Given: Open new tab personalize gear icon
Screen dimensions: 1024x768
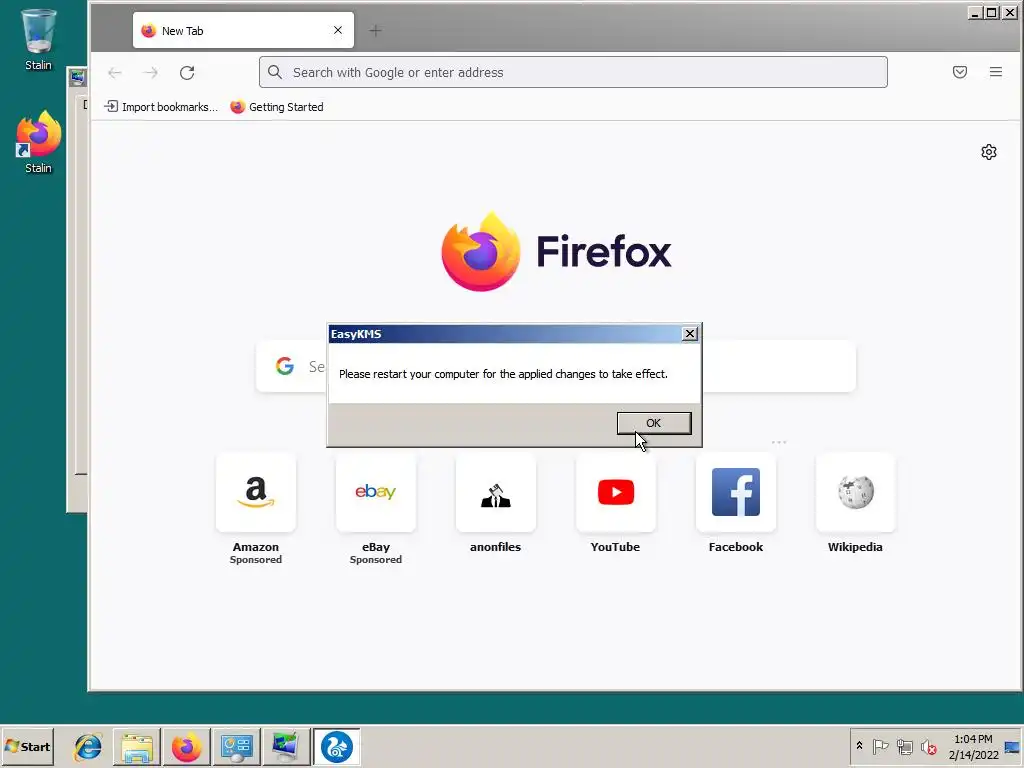Looking at the screenshot, I should click(989, 152).
